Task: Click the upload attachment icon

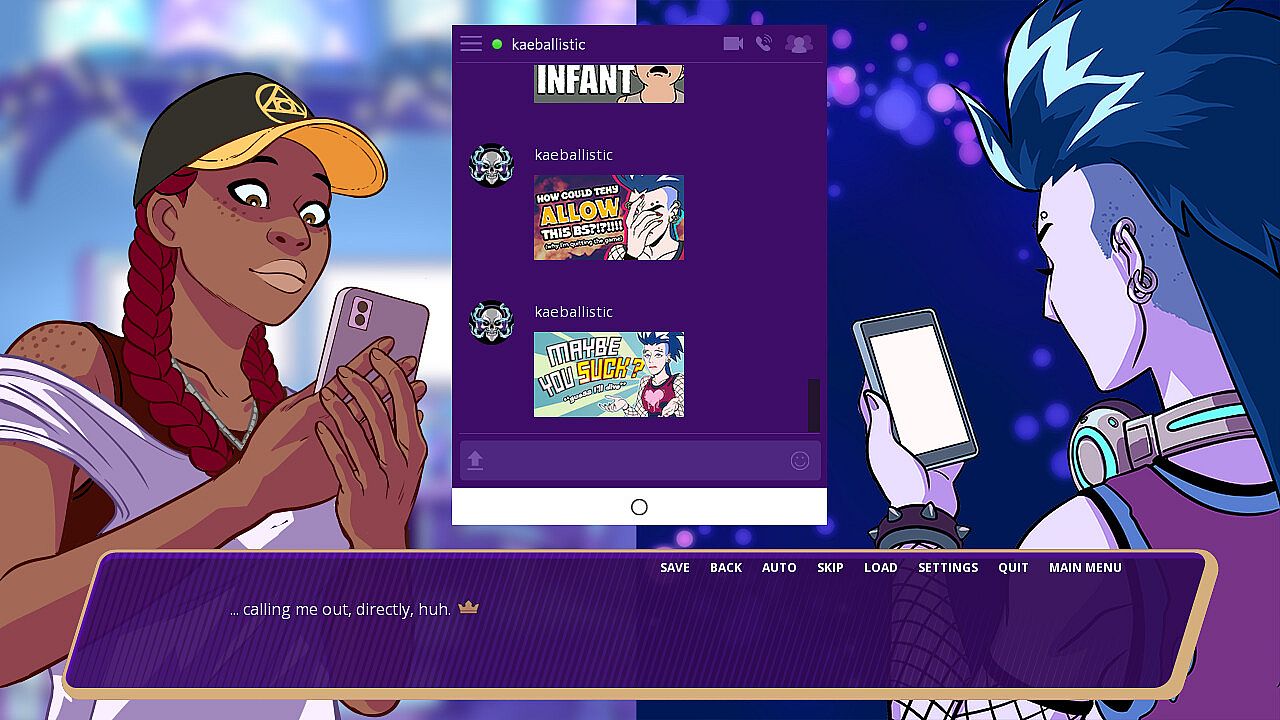Action: 475,460
